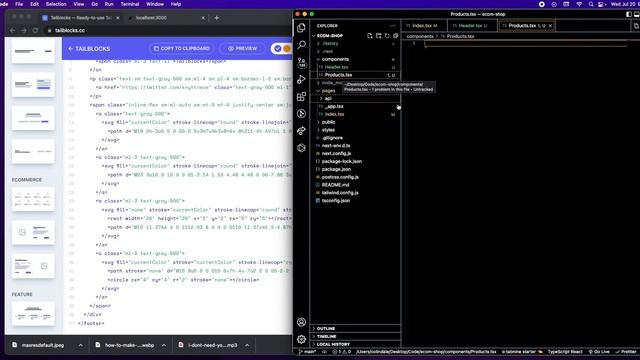Image resolution: width=640 pixels, height=360 pixels.
Task: Refresh the ECOM-SHOP explorer tree
Action: point(387,36)
